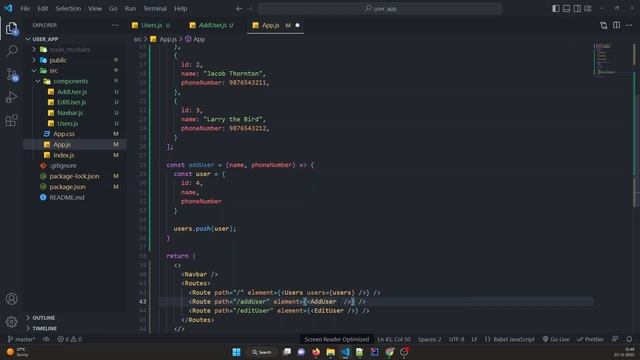Click the Explorer more actions ellipsis

(115, 25)
